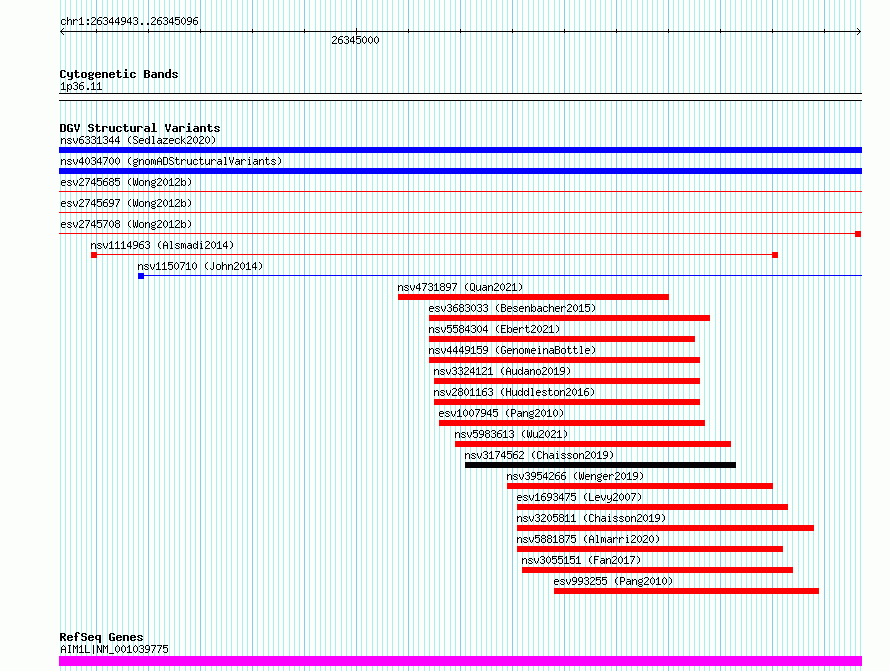The width and height of the screenshot is (890, 671).
Task: Select the red nsv3324121 variant bar
Action: (x=567, y=381)
